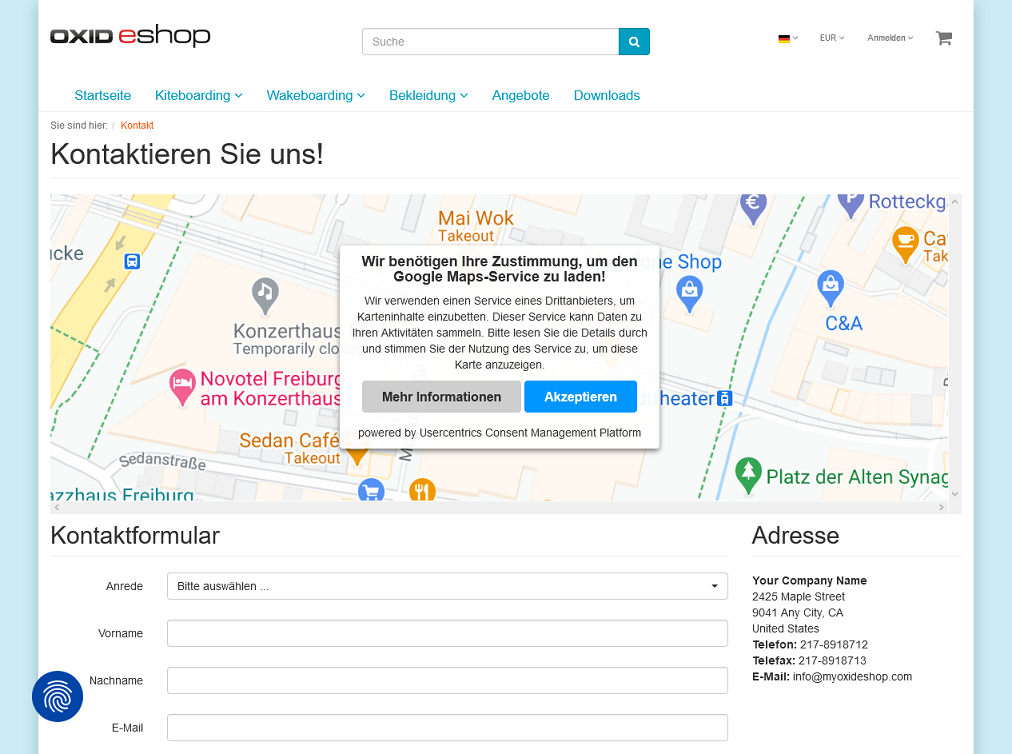Open the Anrede salutation select box

tap(447, 586)
